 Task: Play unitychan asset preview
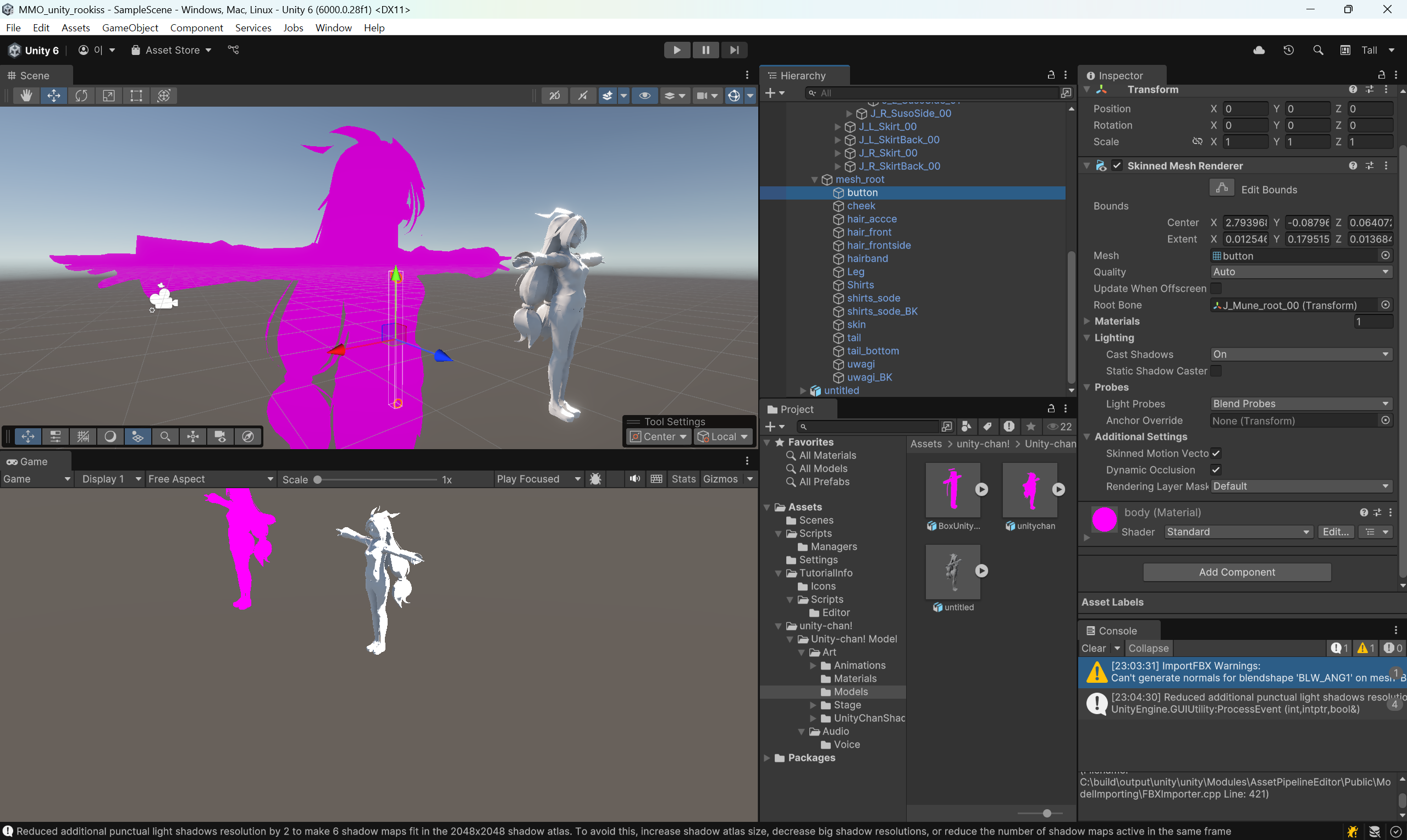click(1058, 489)
